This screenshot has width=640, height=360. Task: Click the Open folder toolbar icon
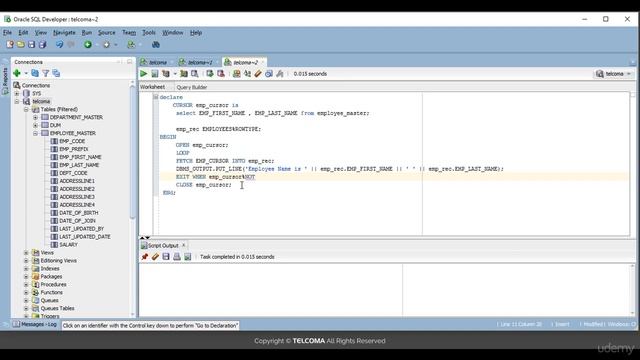click(x=20, y=44)
